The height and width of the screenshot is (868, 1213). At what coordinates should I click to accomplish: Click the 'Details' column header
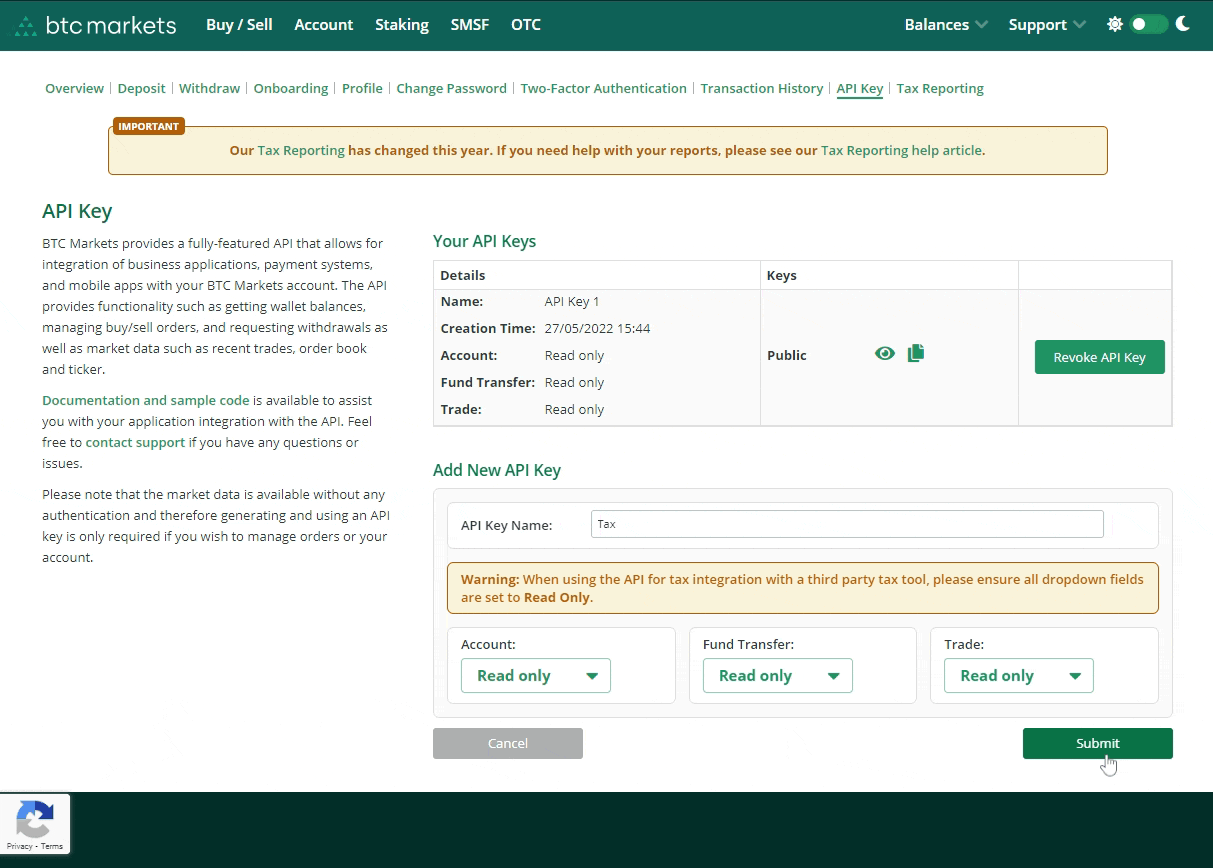(463, 275)
